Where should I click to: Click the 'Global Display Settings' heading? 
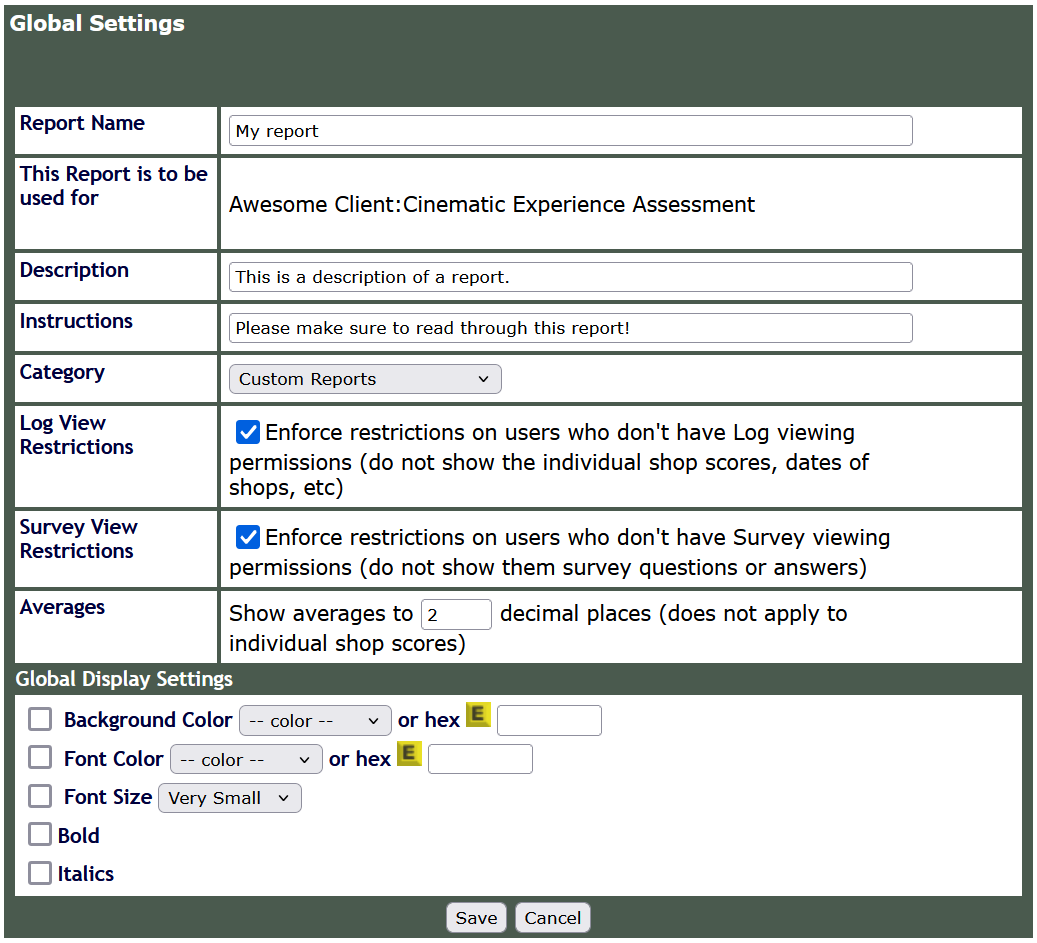coord(124,679)
